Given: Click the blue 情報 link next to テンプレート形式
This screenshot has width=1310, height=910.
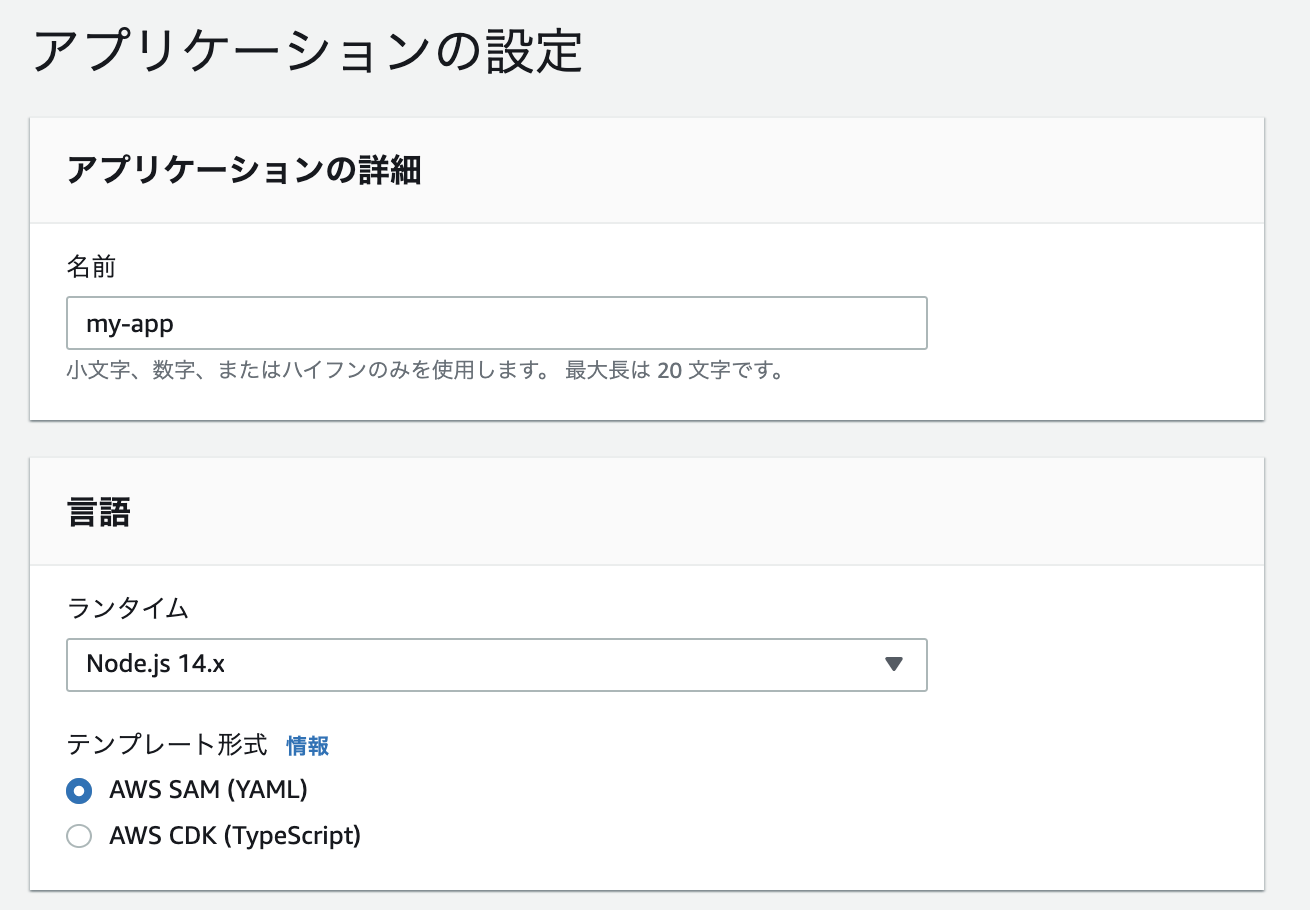Looking at the screenshot, I should coord(307,746).
